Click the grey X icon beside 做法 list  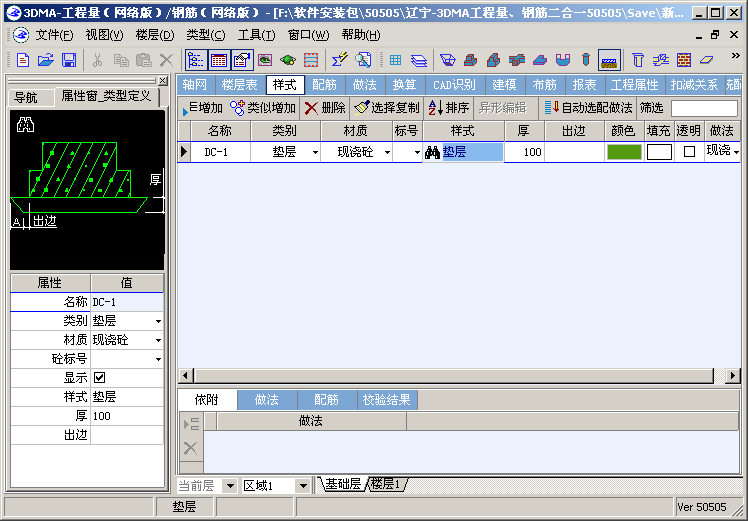pyautogui.click(x=190, y=448)
